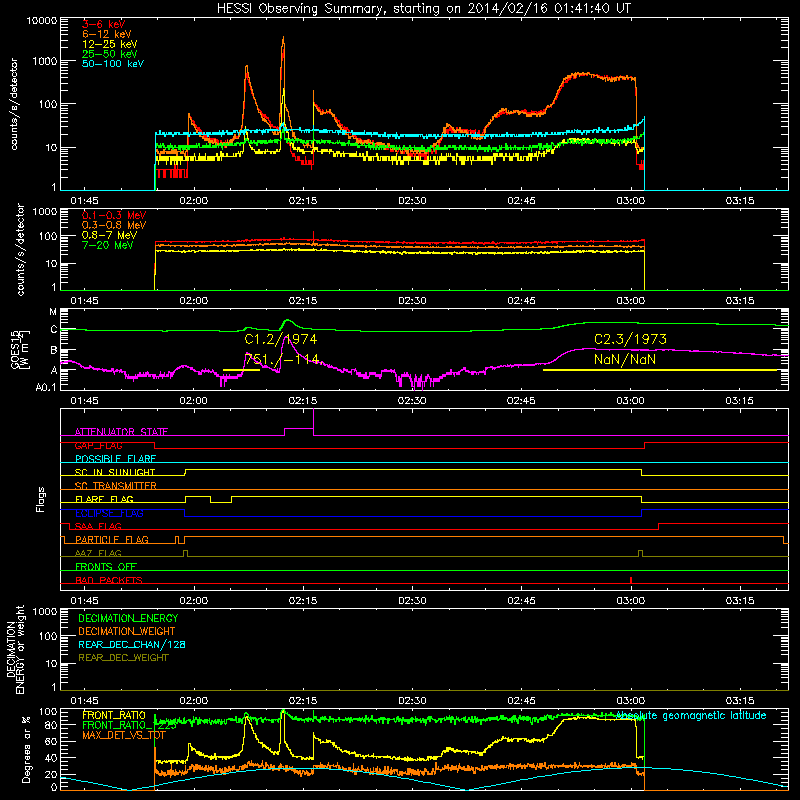
Task: Click the 0.1-0.3 MeV legend label
Action: pyautogui.click(x=114, y=215)
